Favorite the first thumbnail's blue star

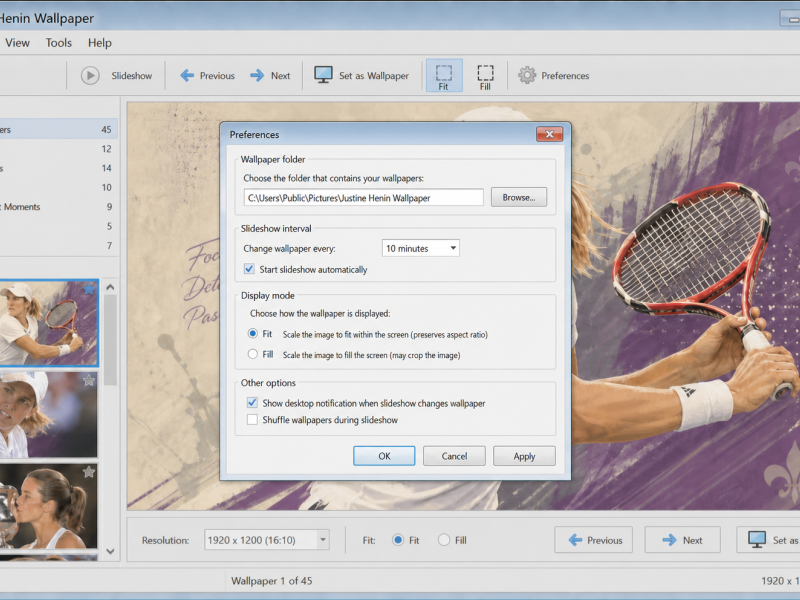(x=89, y=289)
